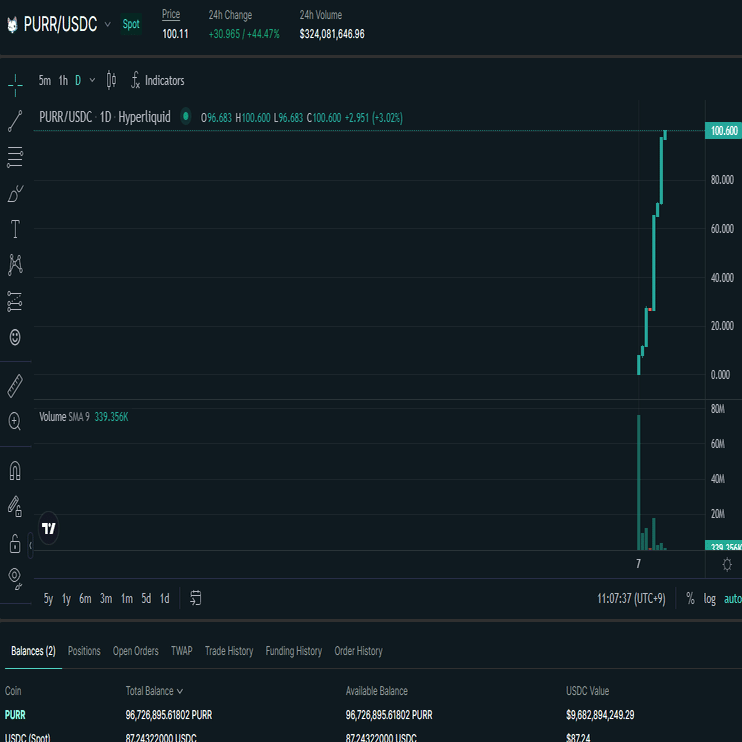Set chart range to 1y
Image resolution: width=742 pixels, height=742 pixels.
pyautogui.click(x=66, y=599)
